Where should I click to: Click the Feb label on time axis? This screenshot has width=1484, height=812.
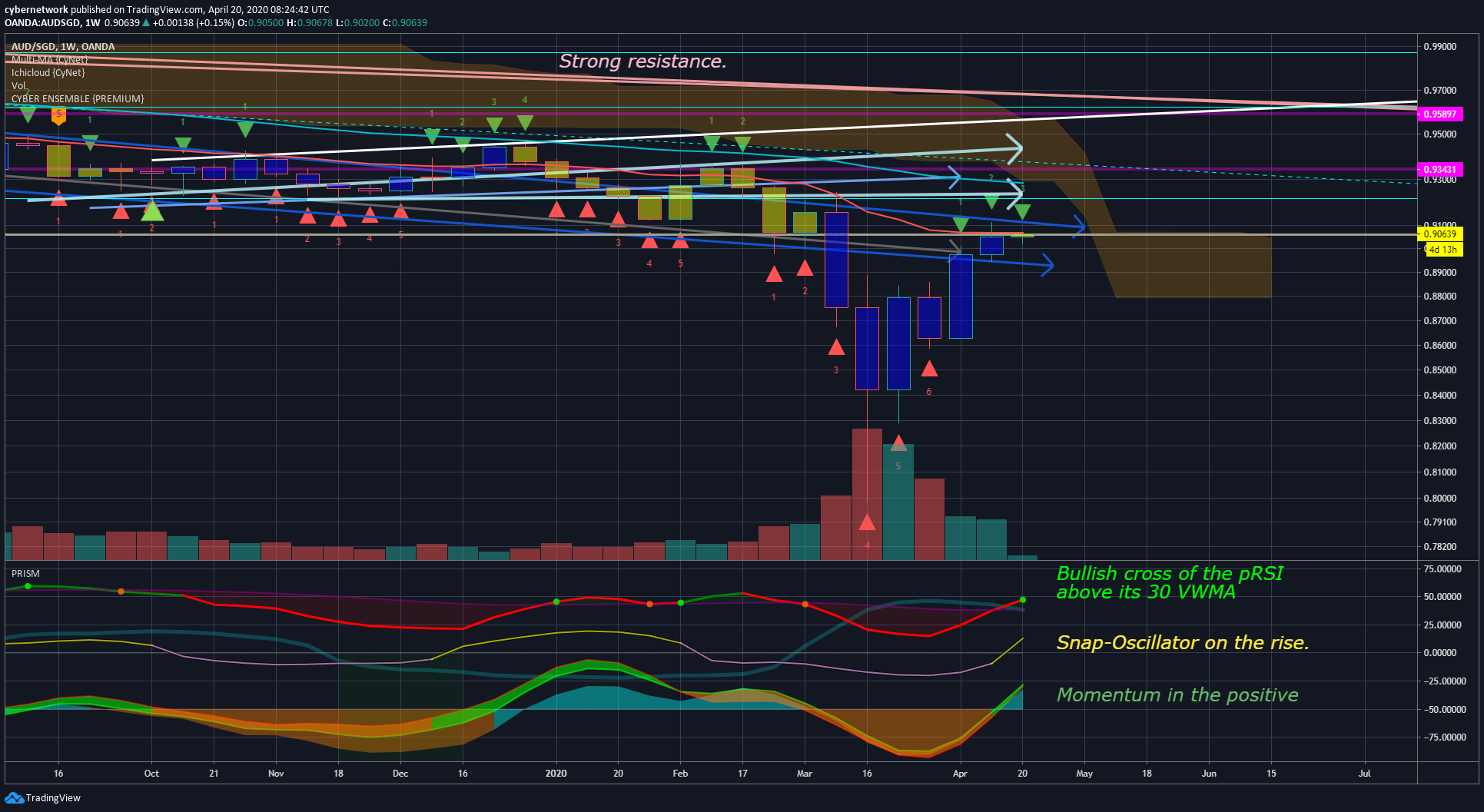coord(680,774)
